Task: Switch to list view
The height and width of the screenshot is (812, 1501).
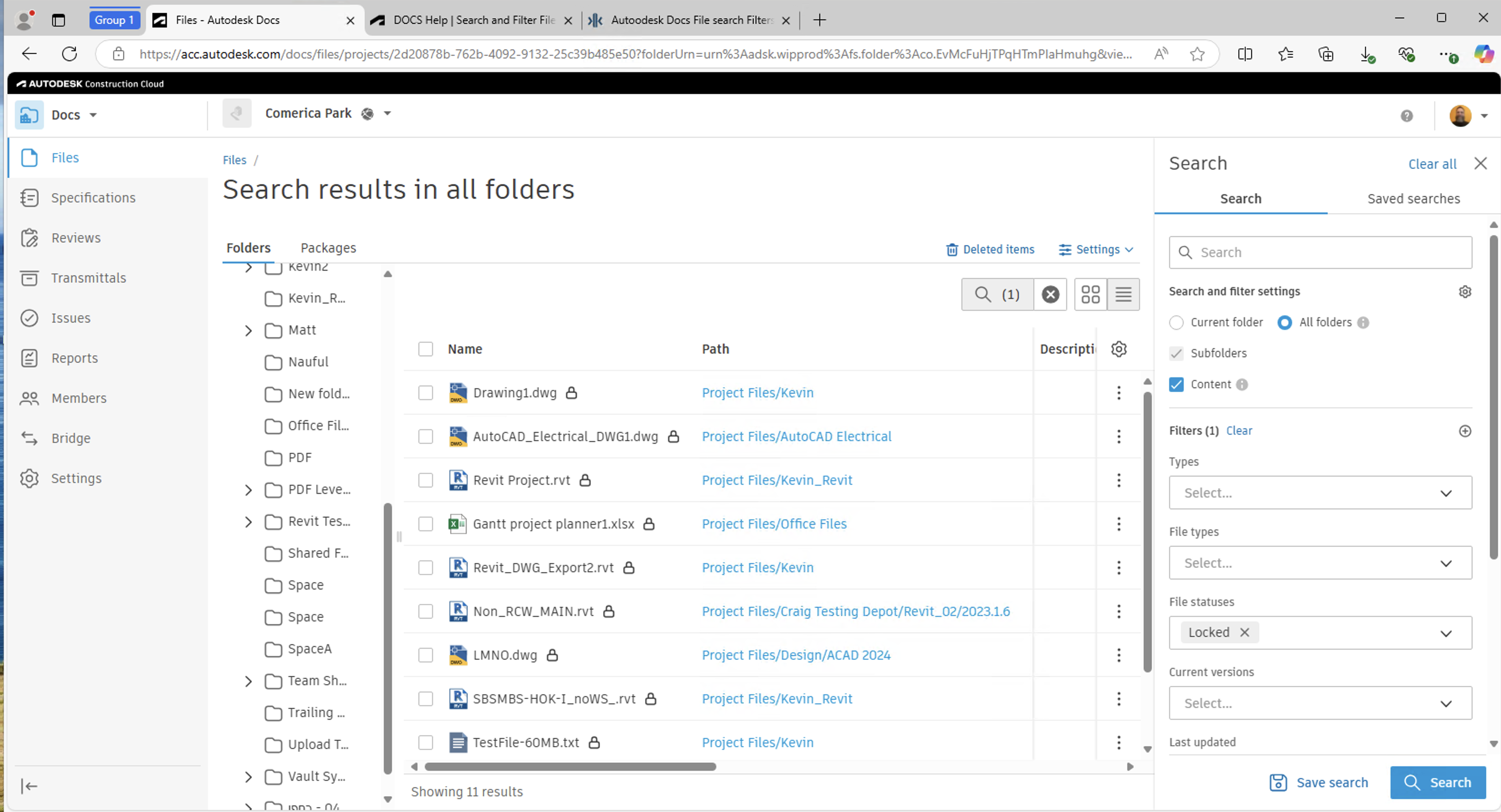Action: point(1123,294)
